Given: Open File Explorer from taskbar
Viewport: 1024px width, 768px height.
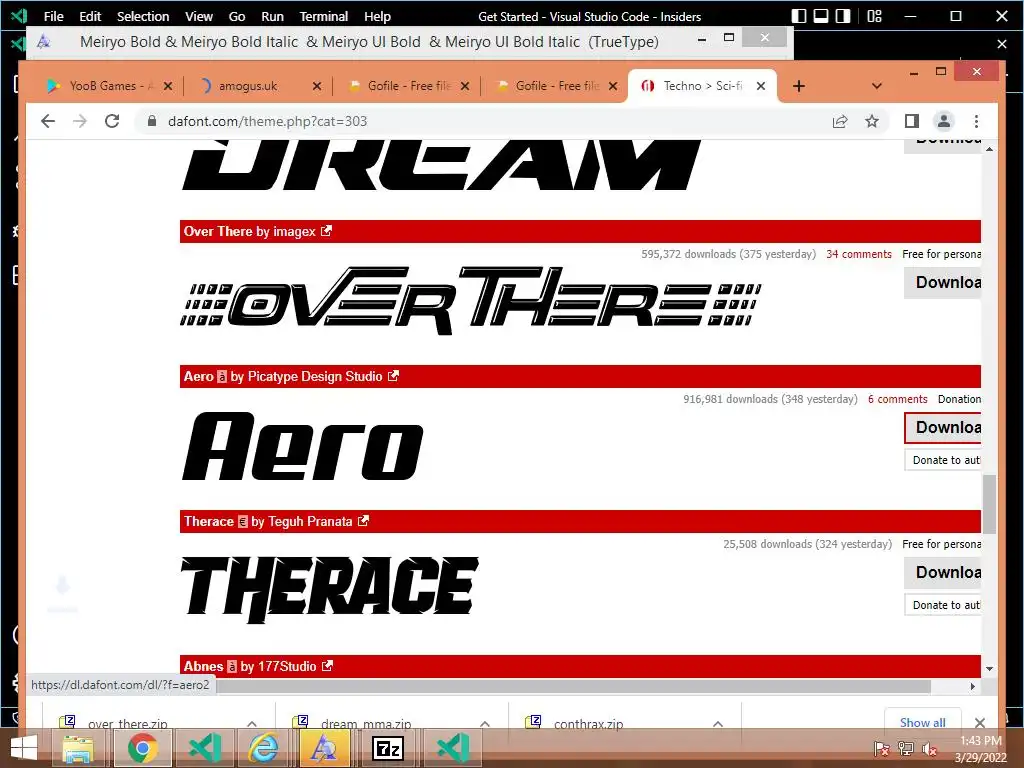Looking at the screenshot, I should 78,748.
